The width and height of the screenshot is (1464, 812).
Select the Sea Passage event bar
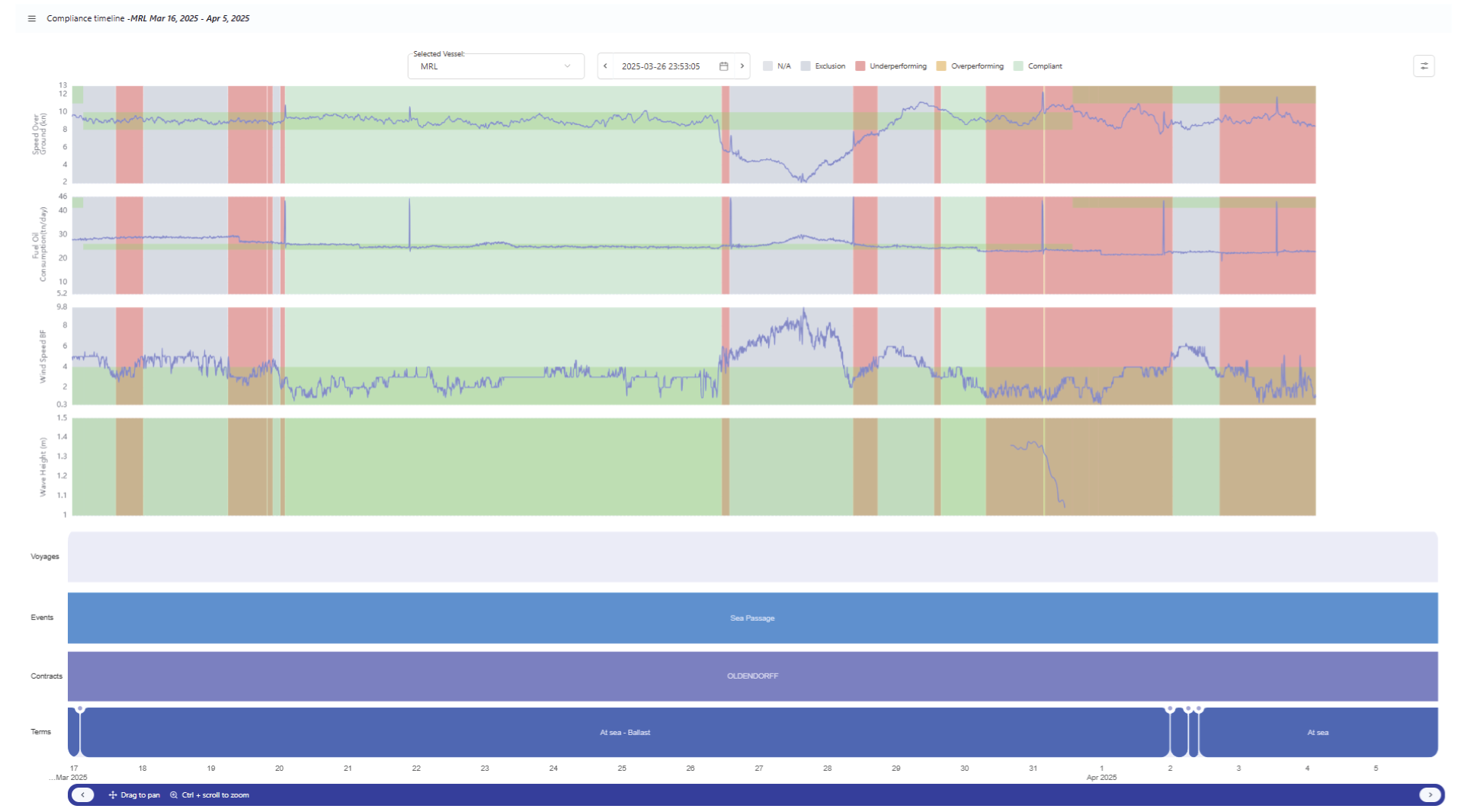[x=752, y=618]
